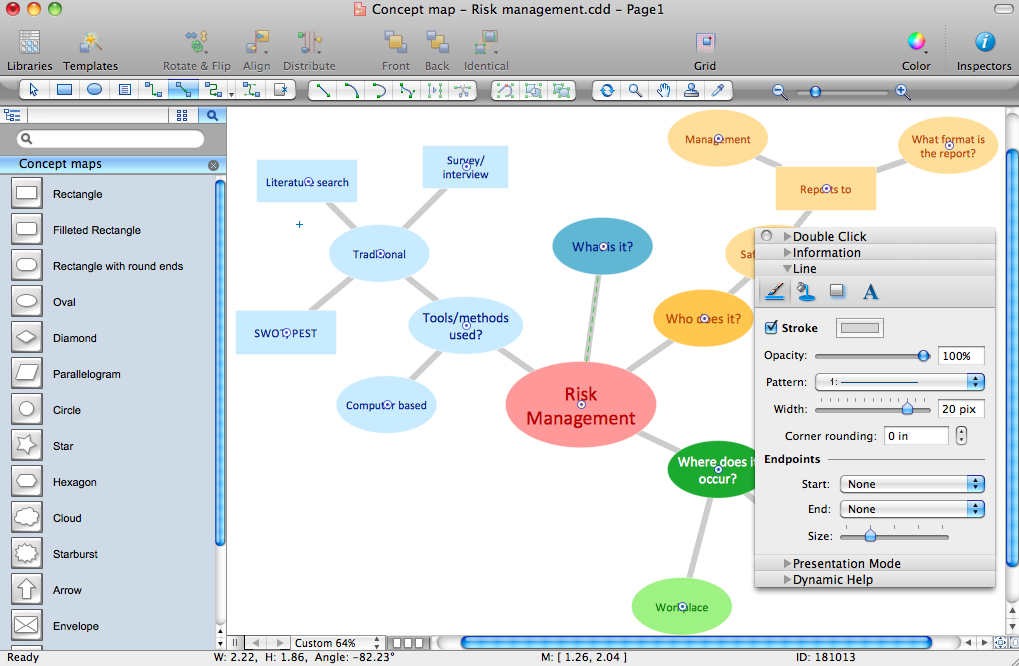This screenshot has height=666, width=1019.
Task: Open the Start endpoint dropdown
Action: pyautogui.click(x=912, y=484)
